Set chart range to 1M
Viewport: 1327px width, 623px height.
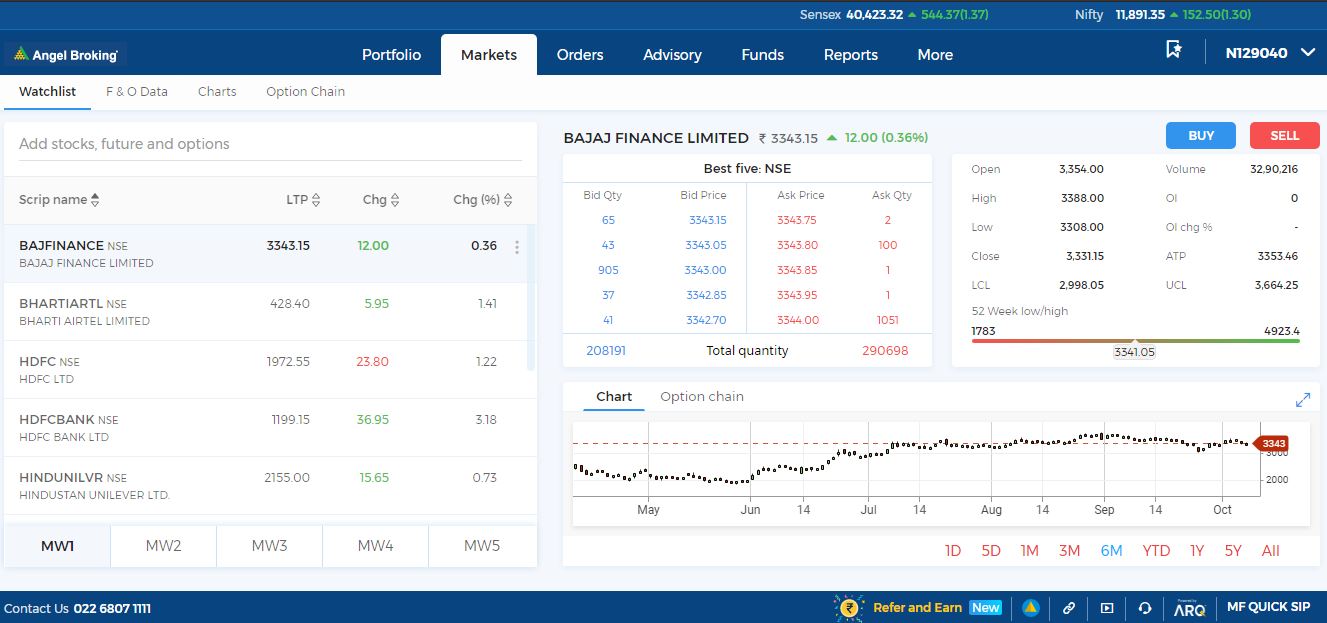(1029, 551)
